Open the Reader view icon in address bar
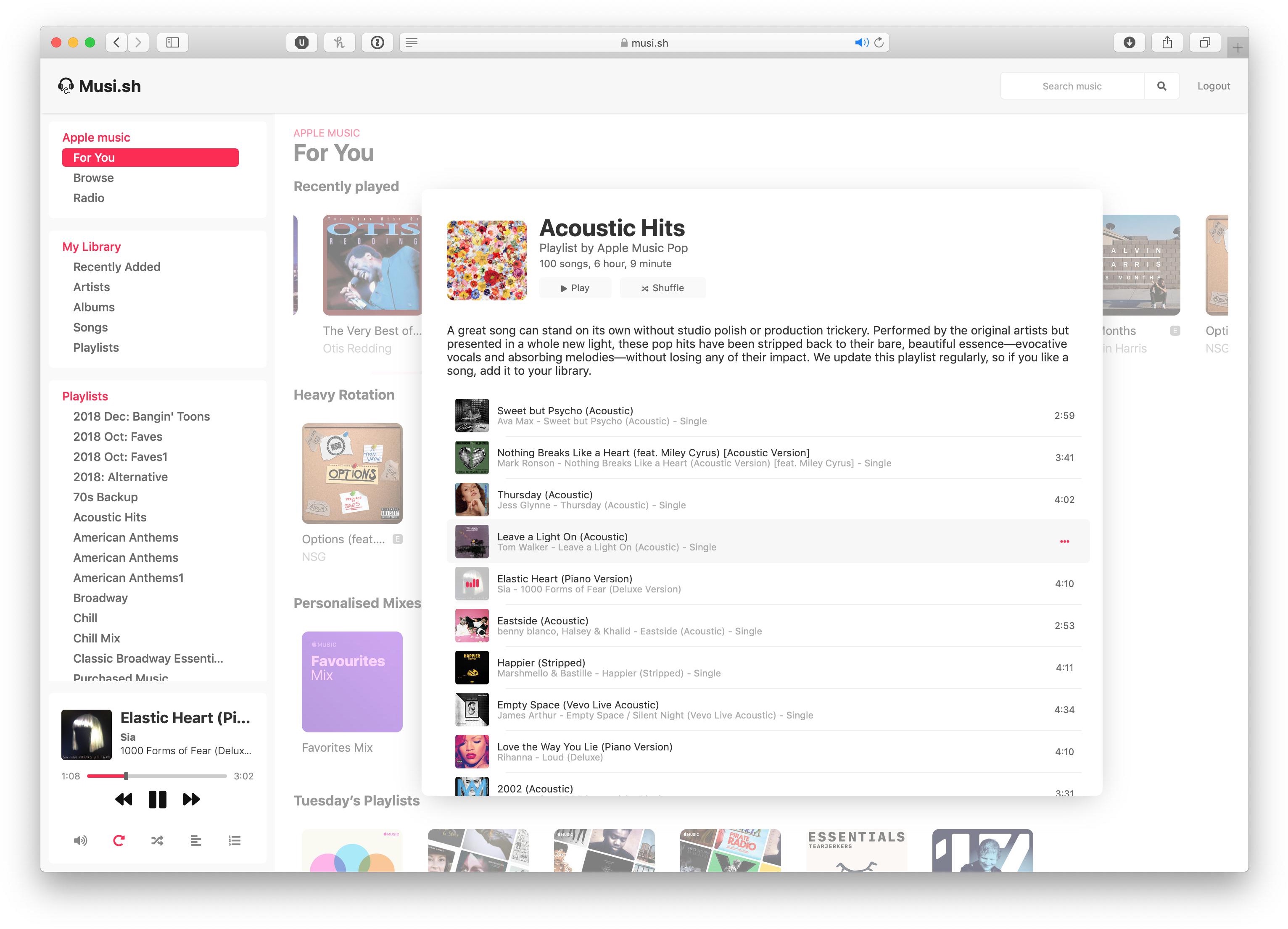 tap(412, 42)
